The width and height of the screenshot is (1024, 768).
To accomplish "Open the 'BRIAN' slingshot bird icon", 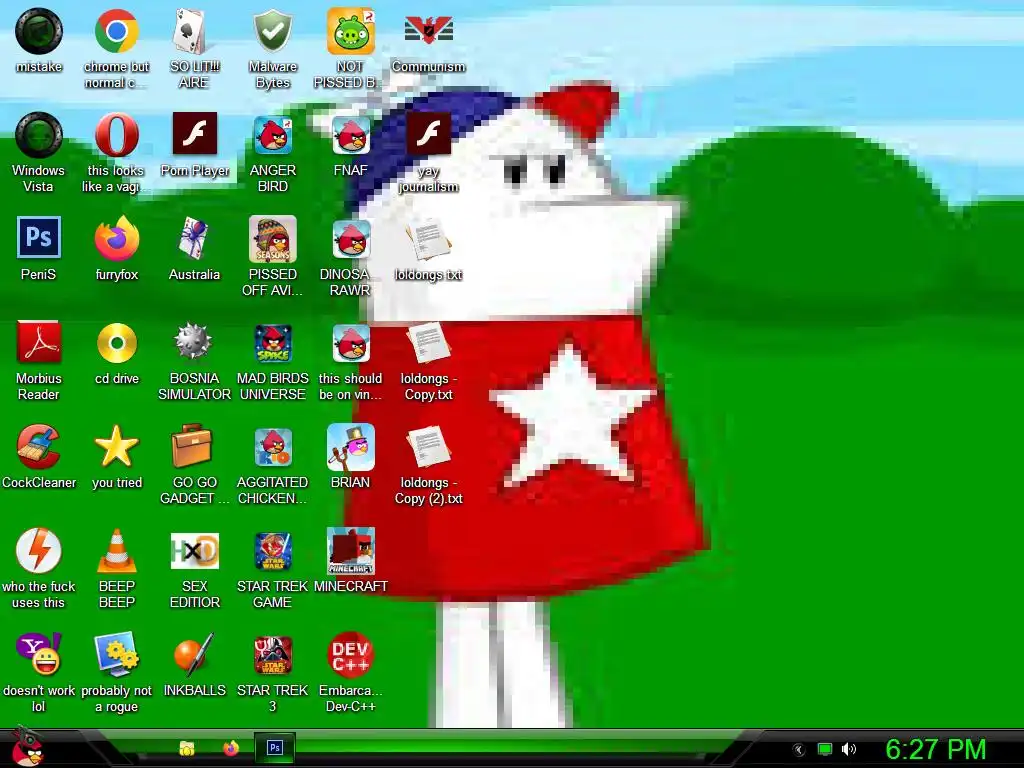I will [351, 447].
